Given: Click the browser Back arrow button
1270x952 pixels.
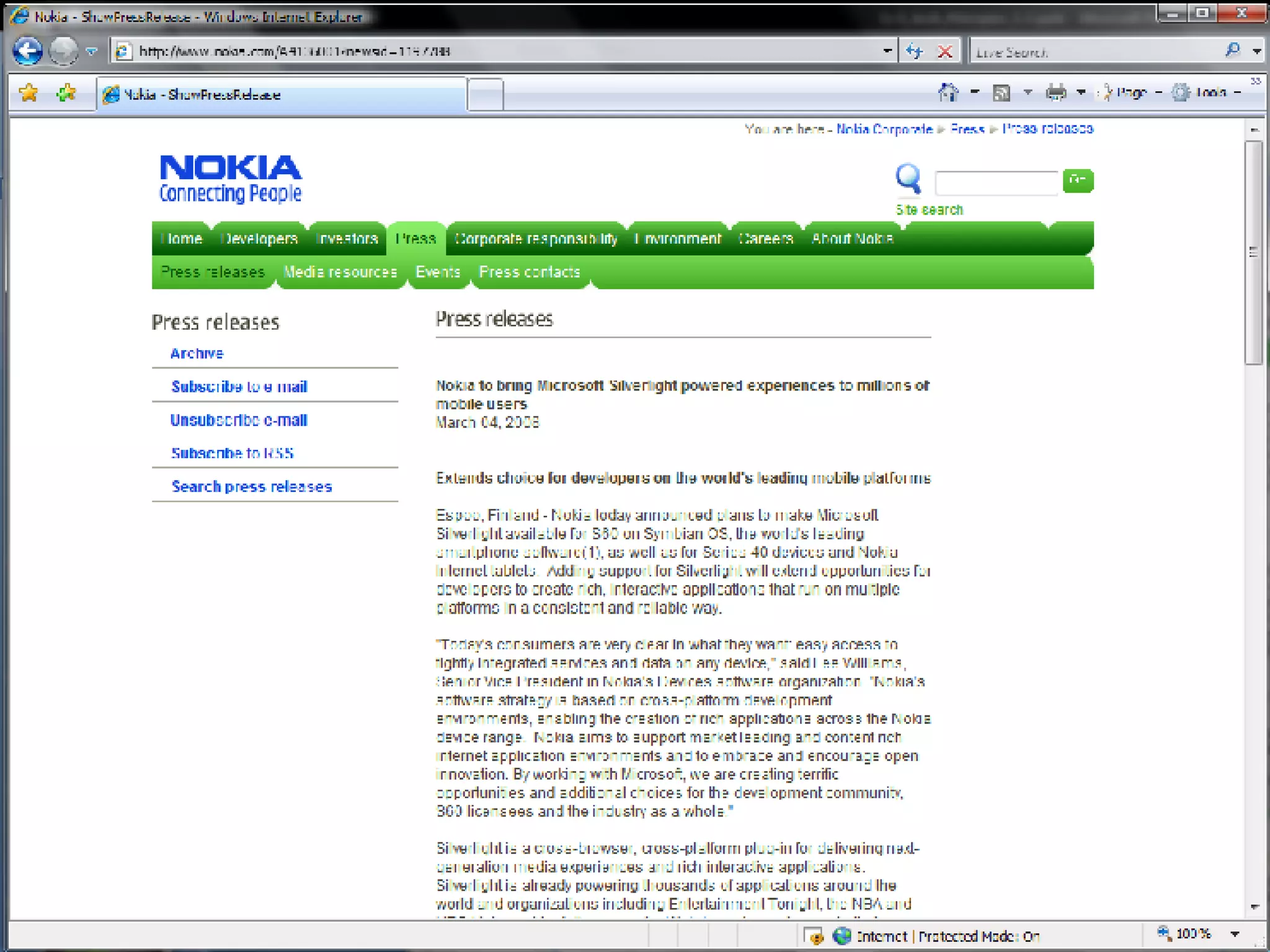Looking at the screenshot, I should [27, 51].
